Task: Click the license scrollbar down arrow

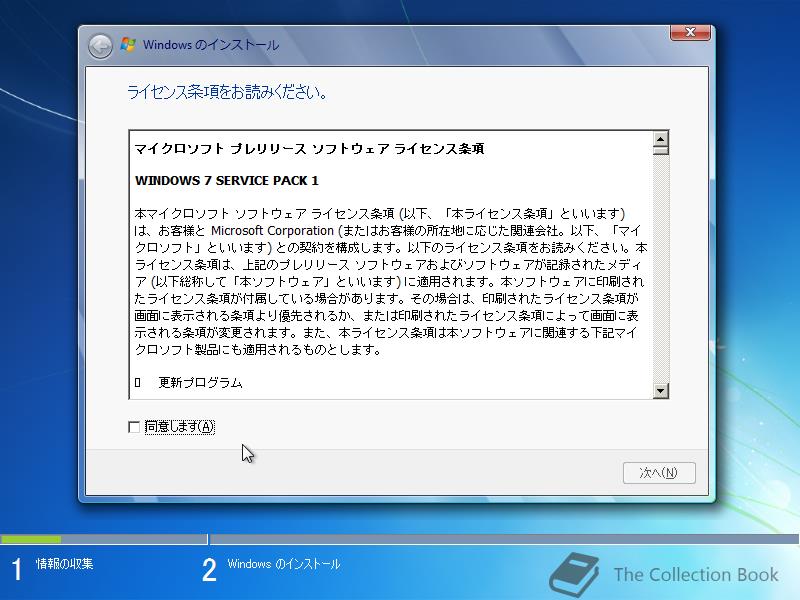Action: 661,391
